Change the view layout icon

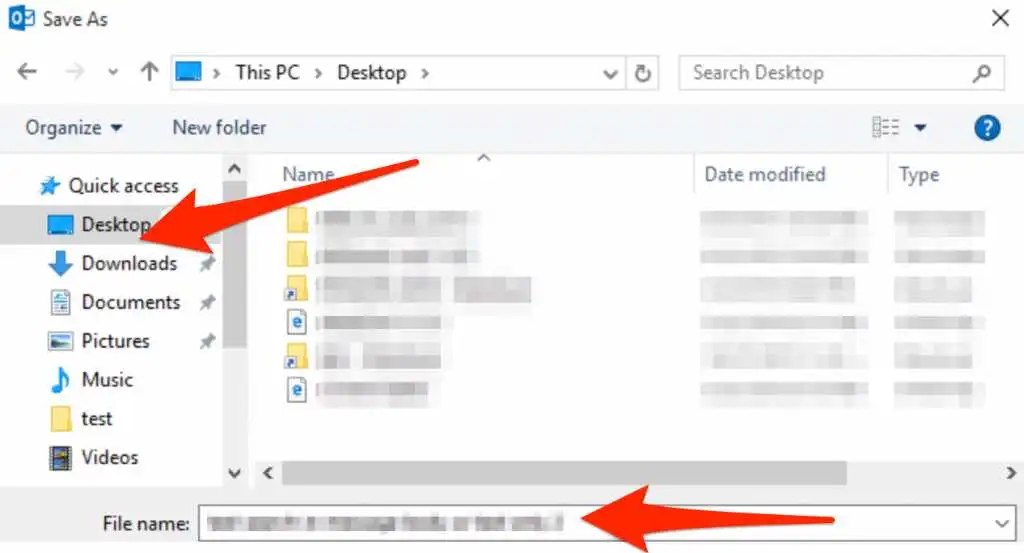[886, 127]
